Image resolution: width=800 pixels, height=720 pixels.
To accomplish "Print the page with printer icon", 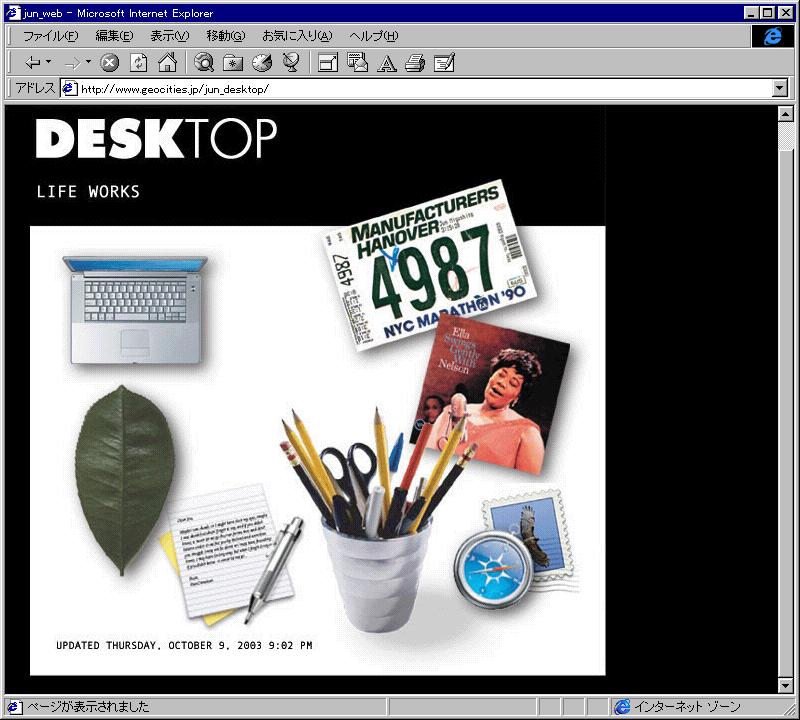I will [x=415, y=63].
